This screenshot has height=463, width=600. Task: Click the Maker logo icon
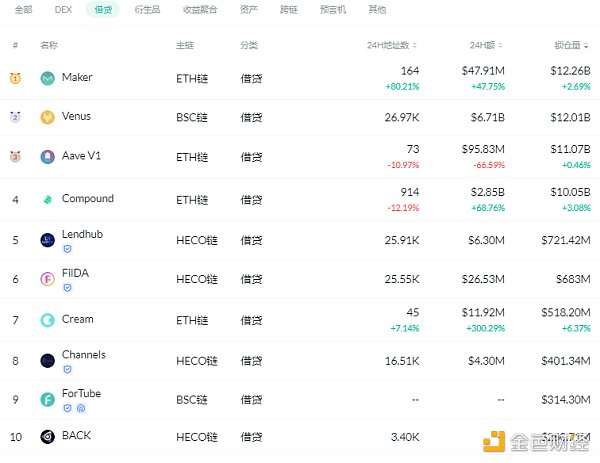(x=47, y=78)
